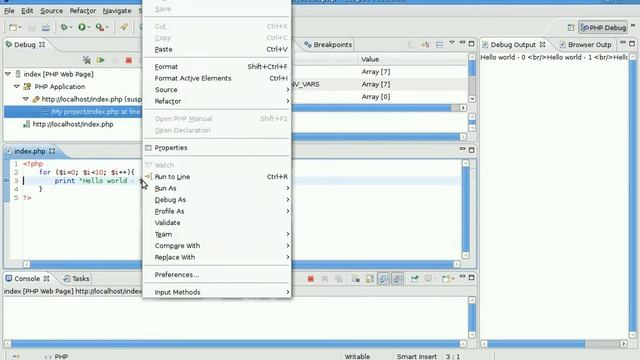Open the Source submenu in context menu
This screenshot has height=360, width=640.
217,89
